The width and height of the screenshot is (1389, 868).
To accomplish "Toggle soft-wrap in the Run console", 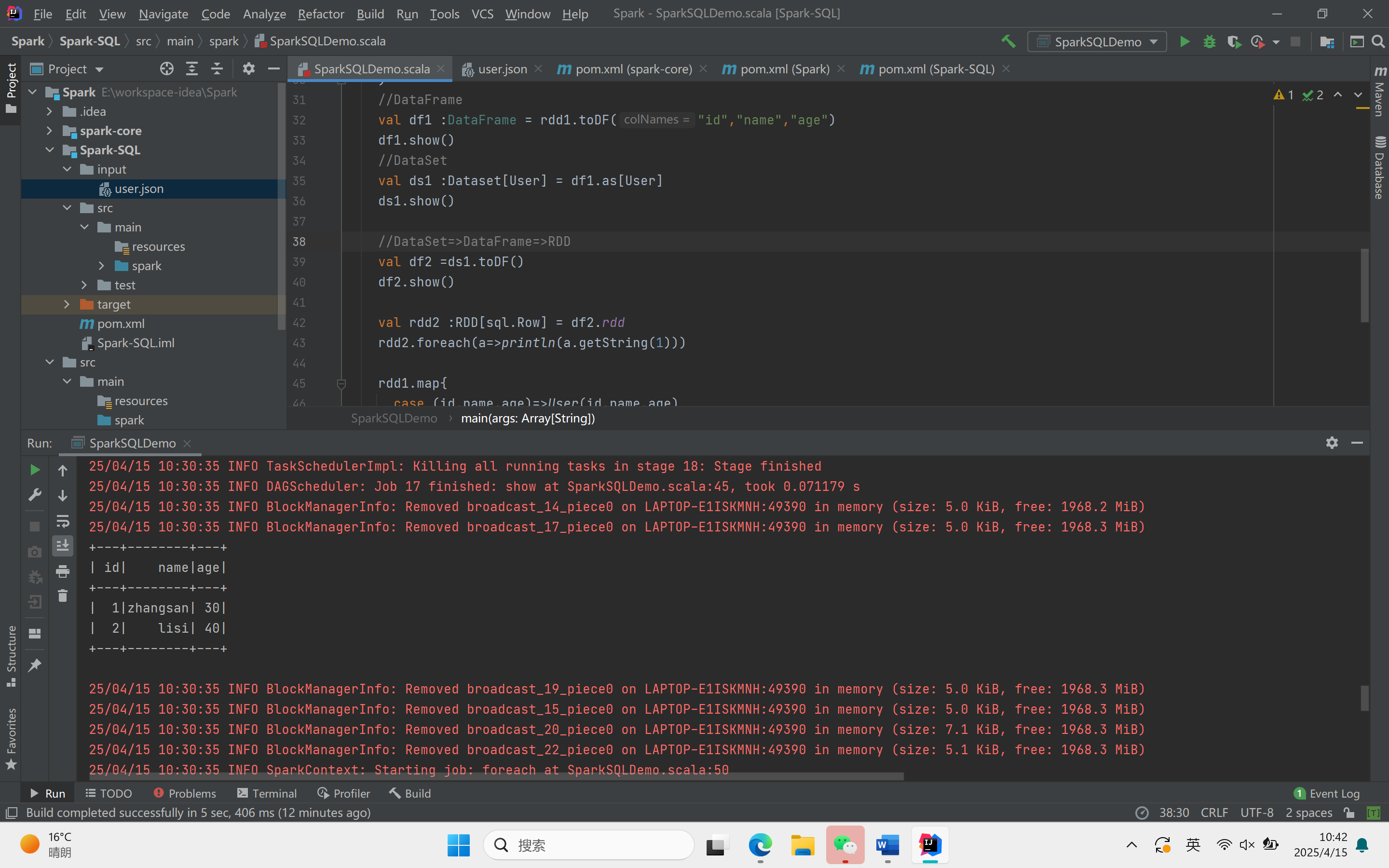I will click(x=63, y=521).
